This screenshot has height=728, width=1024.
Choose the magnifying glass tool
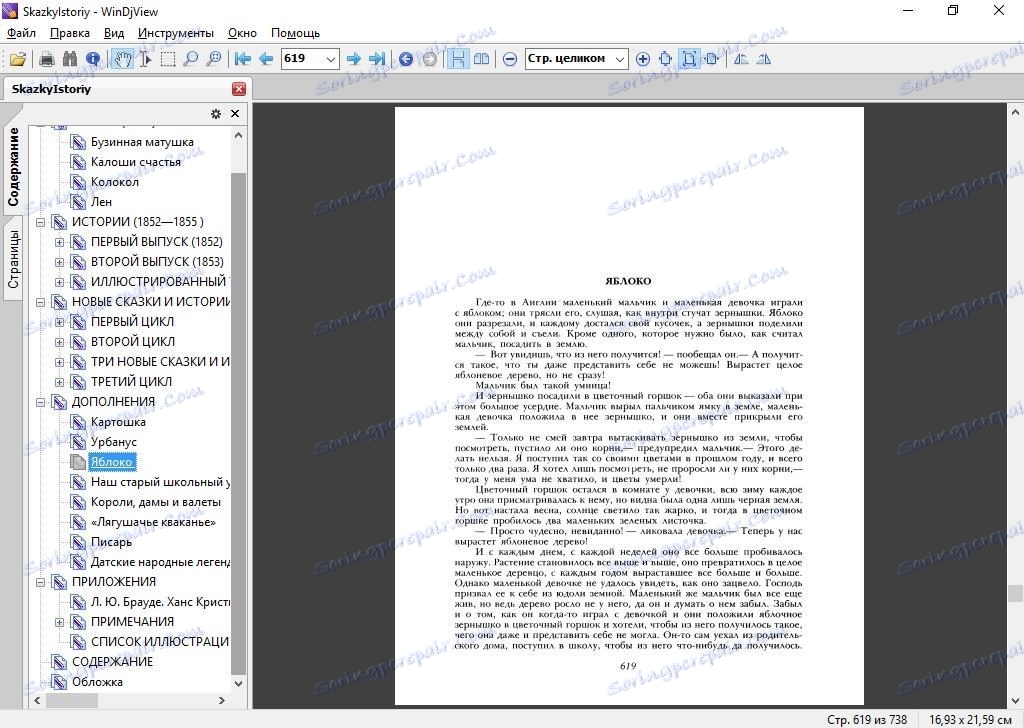click(x=191, y=59)
